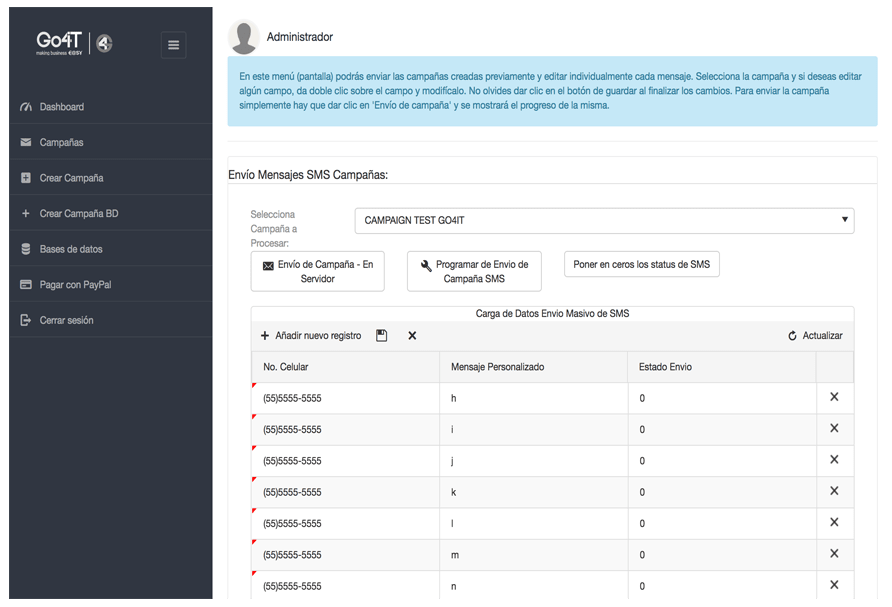Click the Administrador avatar picture
Screen dimensions: 892x607
click(244, 37)
